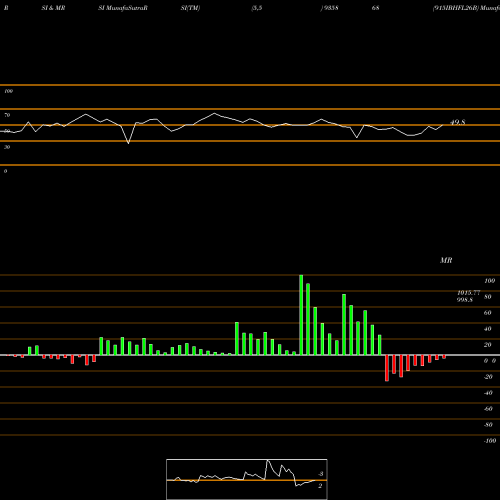Click the longest red MR histogram bar
The image size is (500, 500).
click(x=387, y=368)
